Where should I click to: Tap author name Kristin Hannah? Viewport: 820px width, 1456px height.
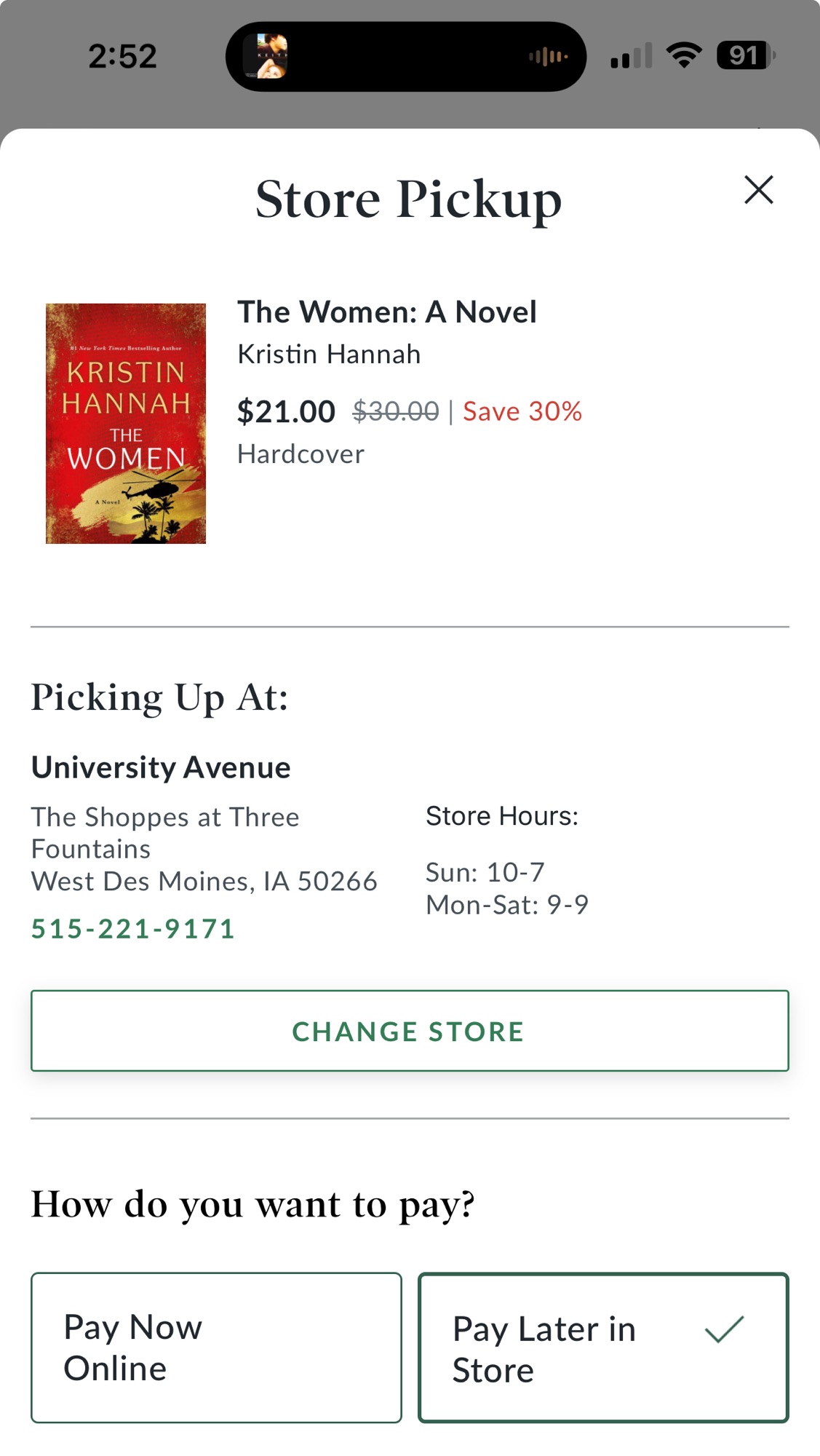point(329,355)
